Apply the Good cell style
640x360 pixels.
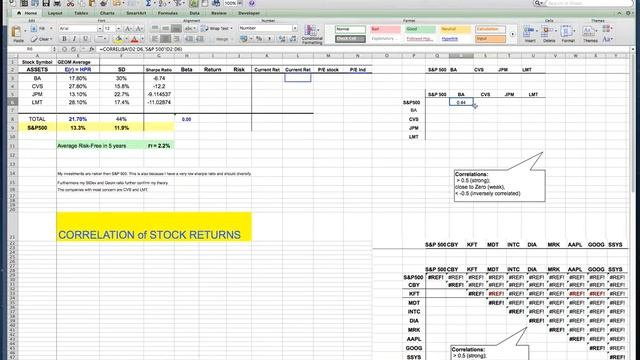coord(420,29)
